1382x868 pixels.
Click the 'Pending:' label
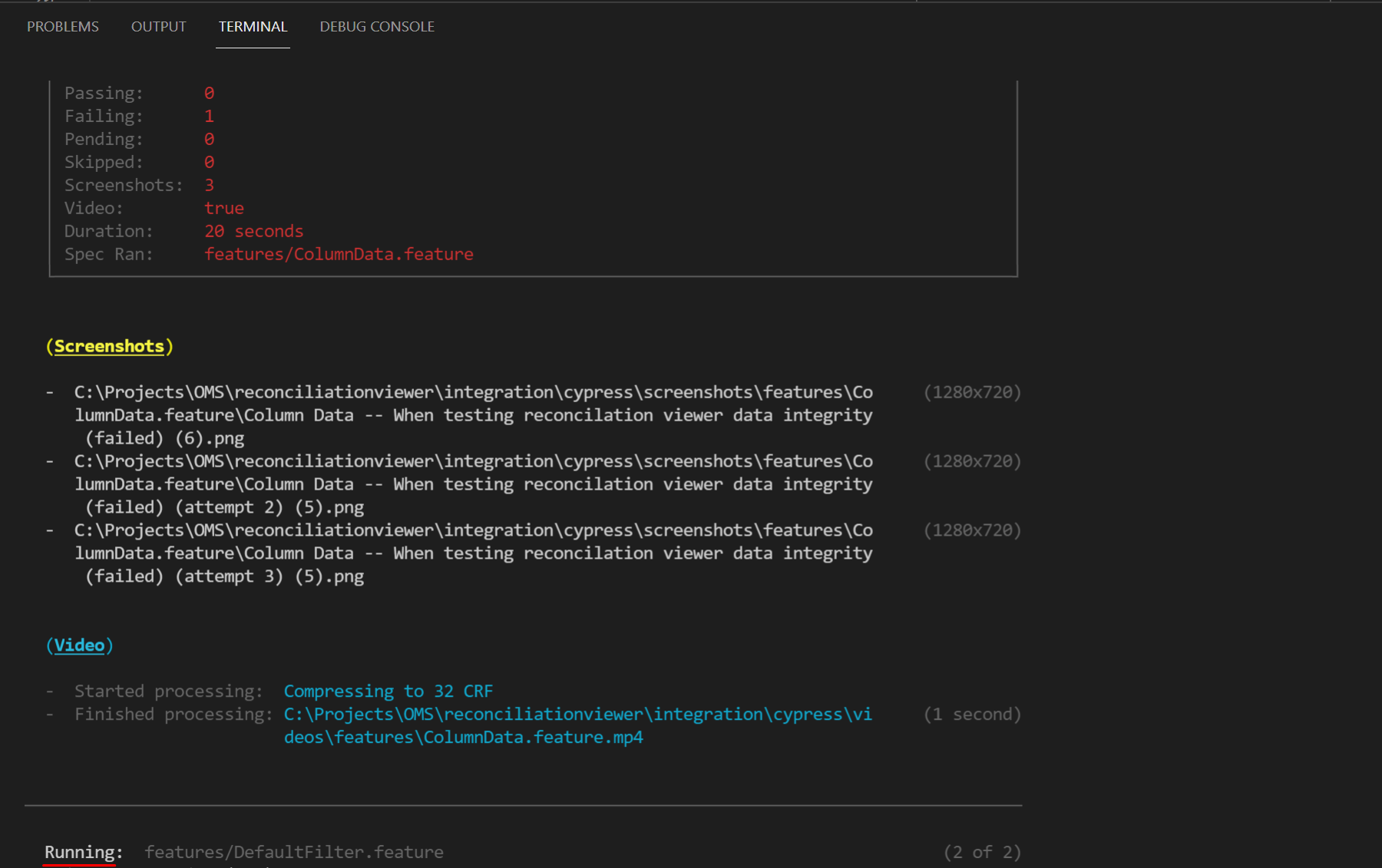tap(104, 139)
